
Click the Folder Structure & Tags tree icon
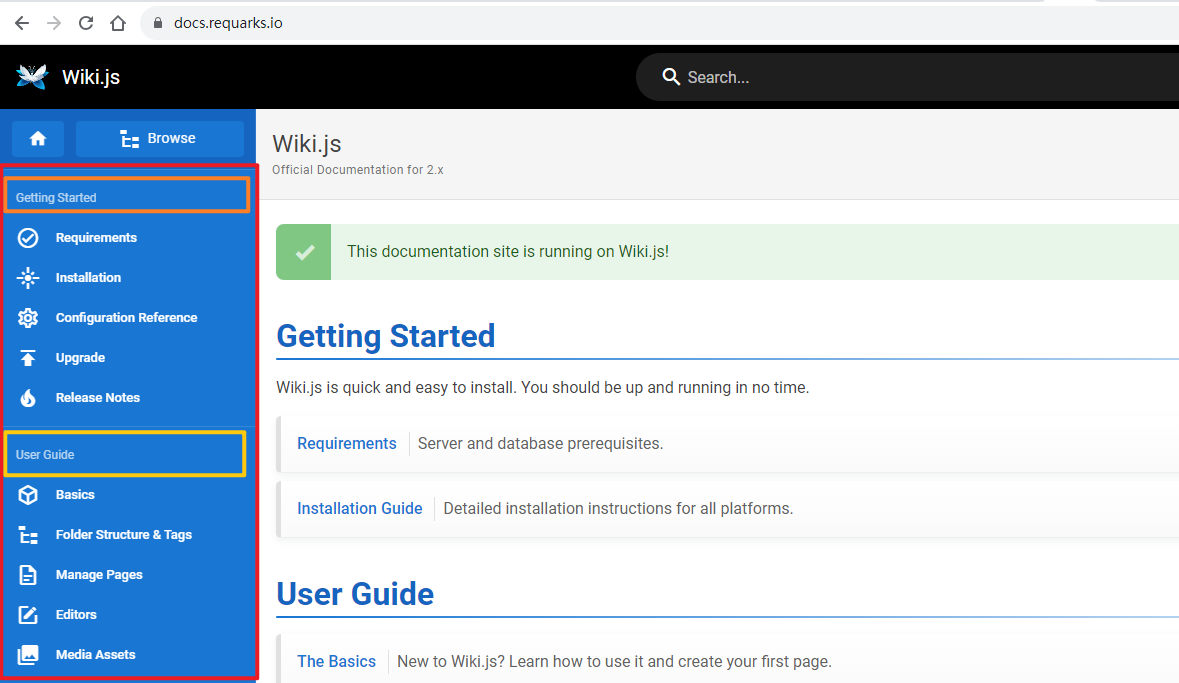[x=28, y=535]
